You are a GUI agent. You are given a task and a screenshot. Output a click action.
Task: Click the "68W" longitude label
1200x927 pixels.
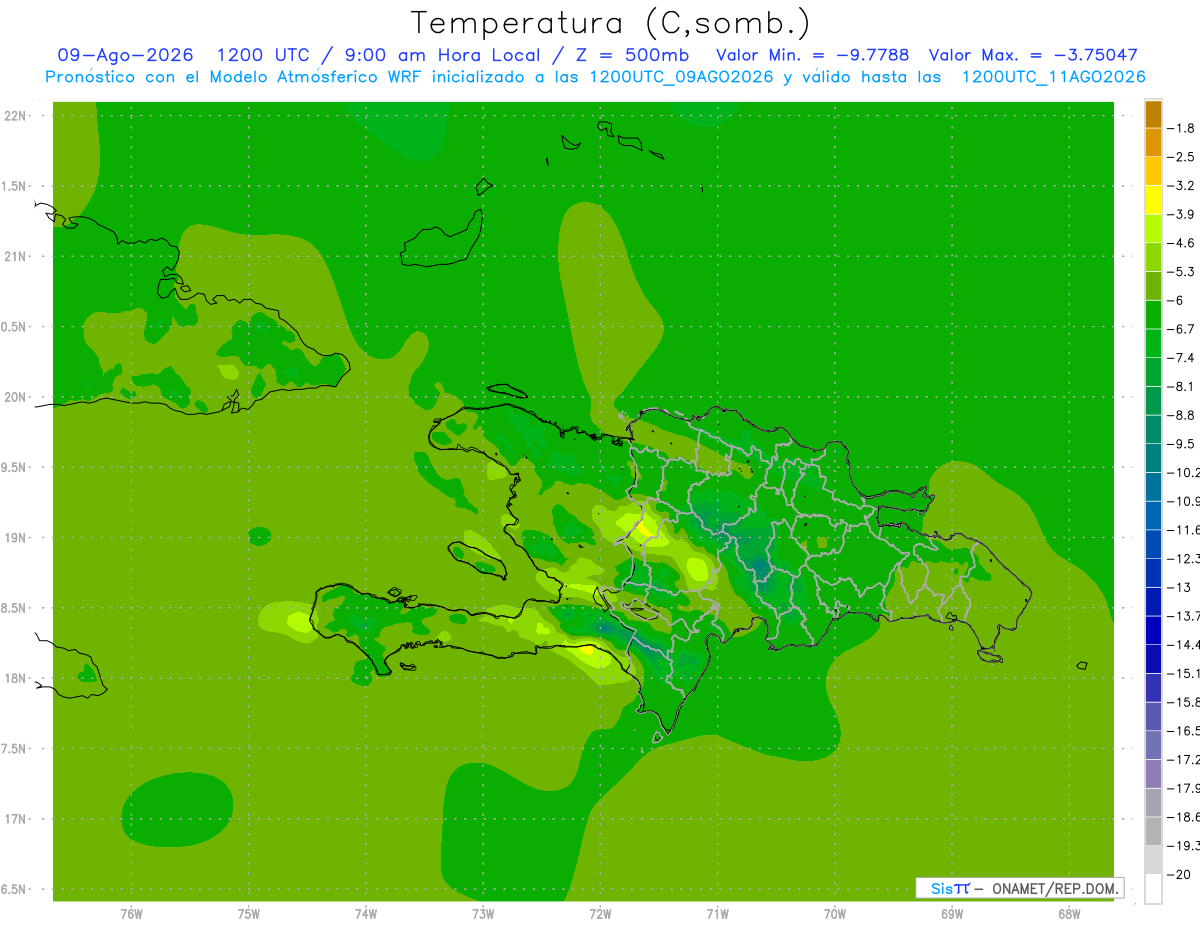pyautogui.click(x=1068, y=914)
